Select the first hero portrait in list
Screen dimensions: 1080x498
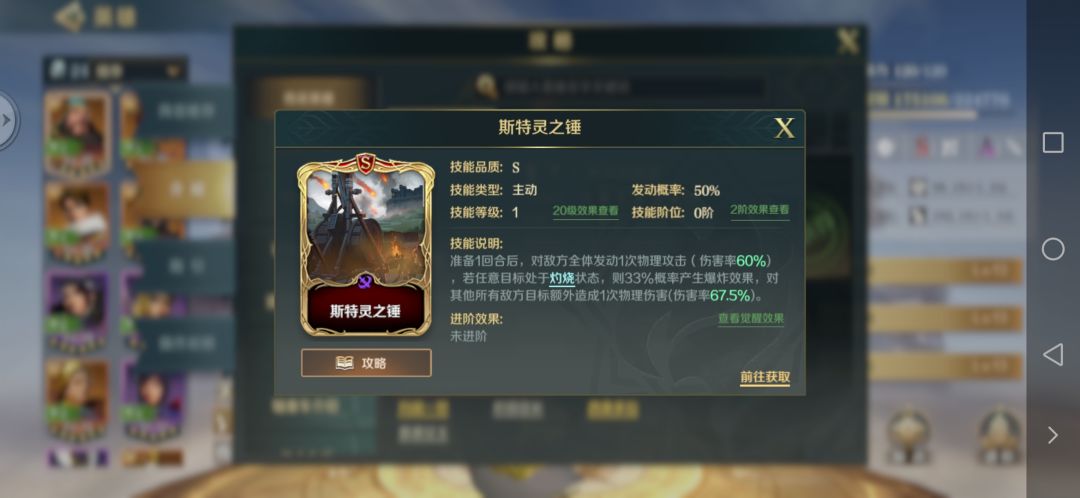pos(77,132)
